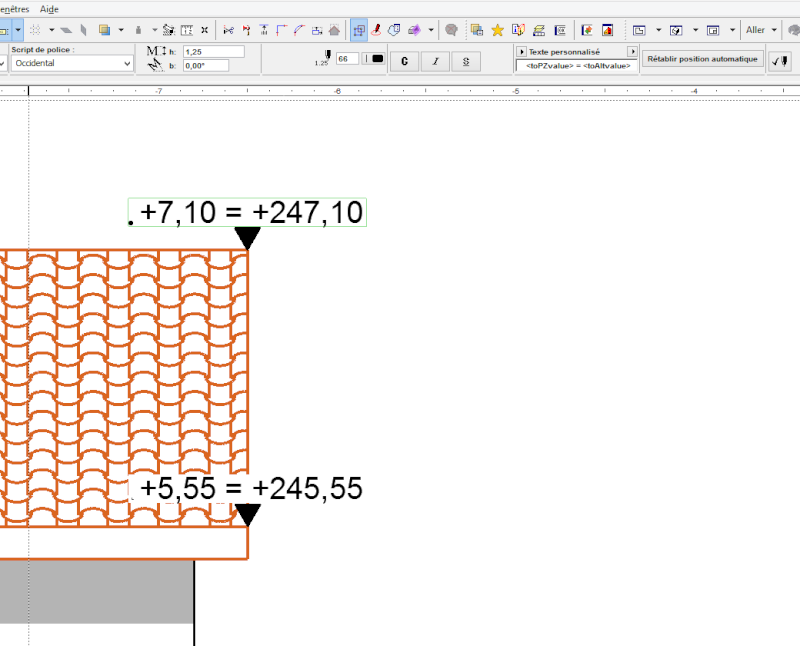This screenshot has width=800, height=646.
Task: Open the Script de police Occidental dropdown
Action: point(72,63)
